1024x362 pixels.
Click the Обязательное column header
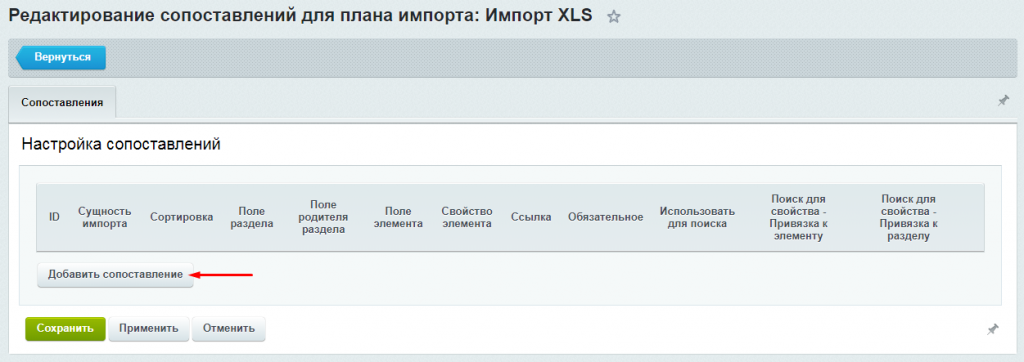[605, 218]
